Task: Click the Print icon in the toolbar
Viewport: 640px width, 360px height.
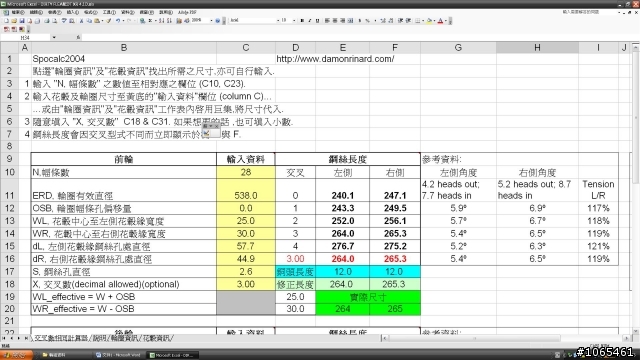Action: (x=47, y=21)
